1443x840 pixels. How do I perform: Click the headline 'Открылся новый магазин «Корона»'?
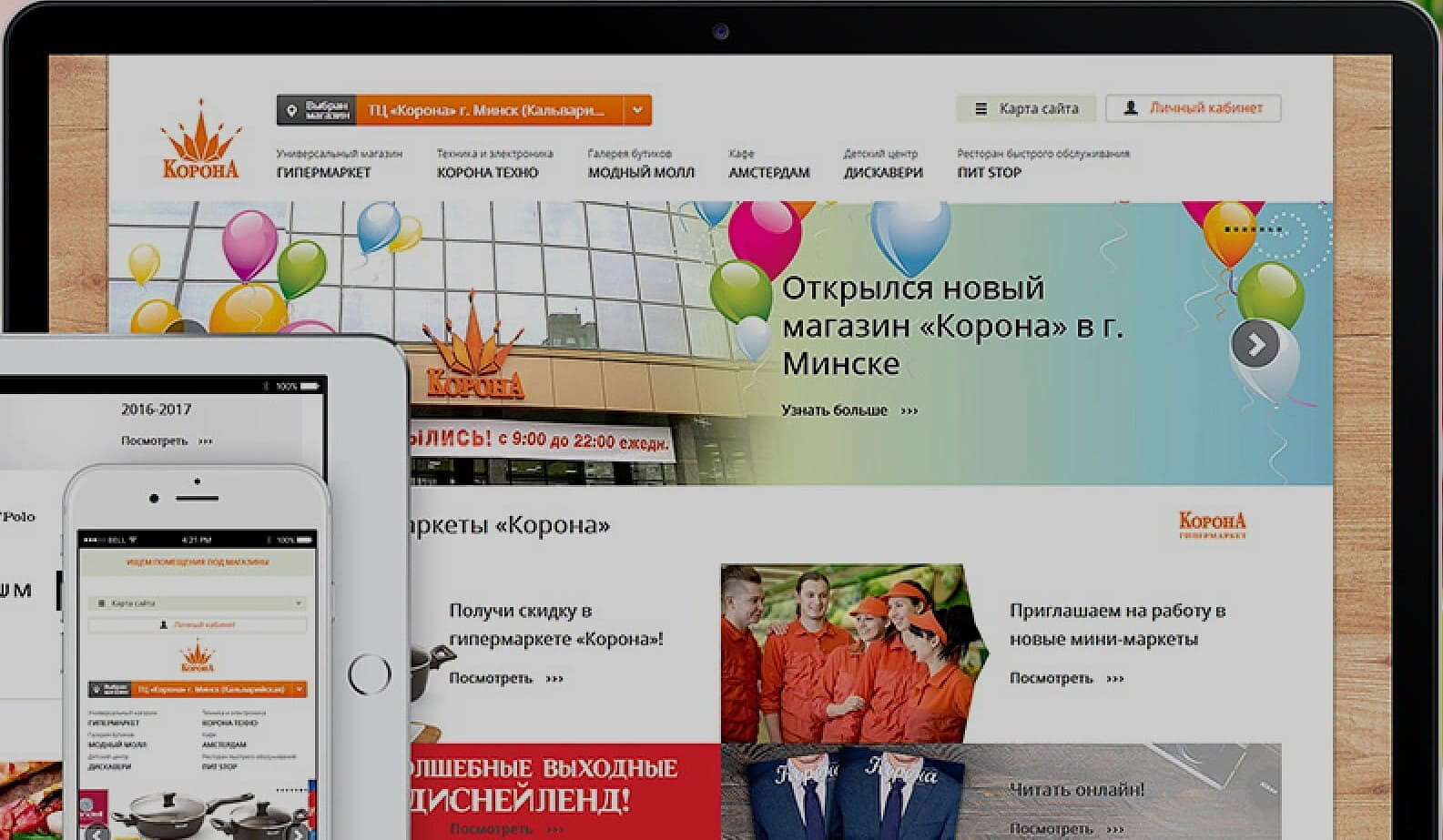click(x=952, y=326)
